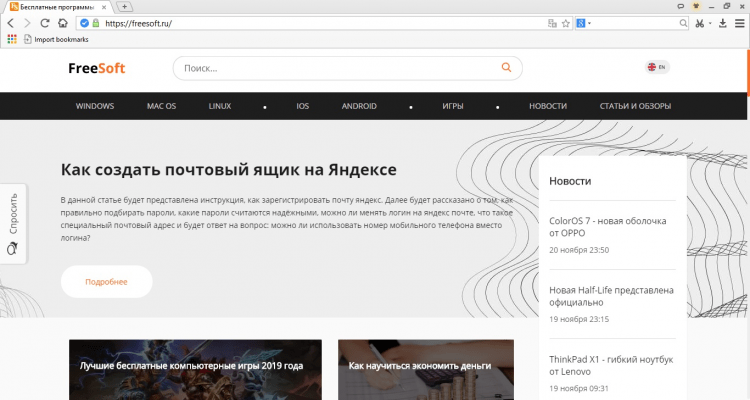The height and width of the screenshot is (400, 750).
Task: Open the СТАТЬИ И ОБЗОРЫ menu item
Action: pos(635,106)
